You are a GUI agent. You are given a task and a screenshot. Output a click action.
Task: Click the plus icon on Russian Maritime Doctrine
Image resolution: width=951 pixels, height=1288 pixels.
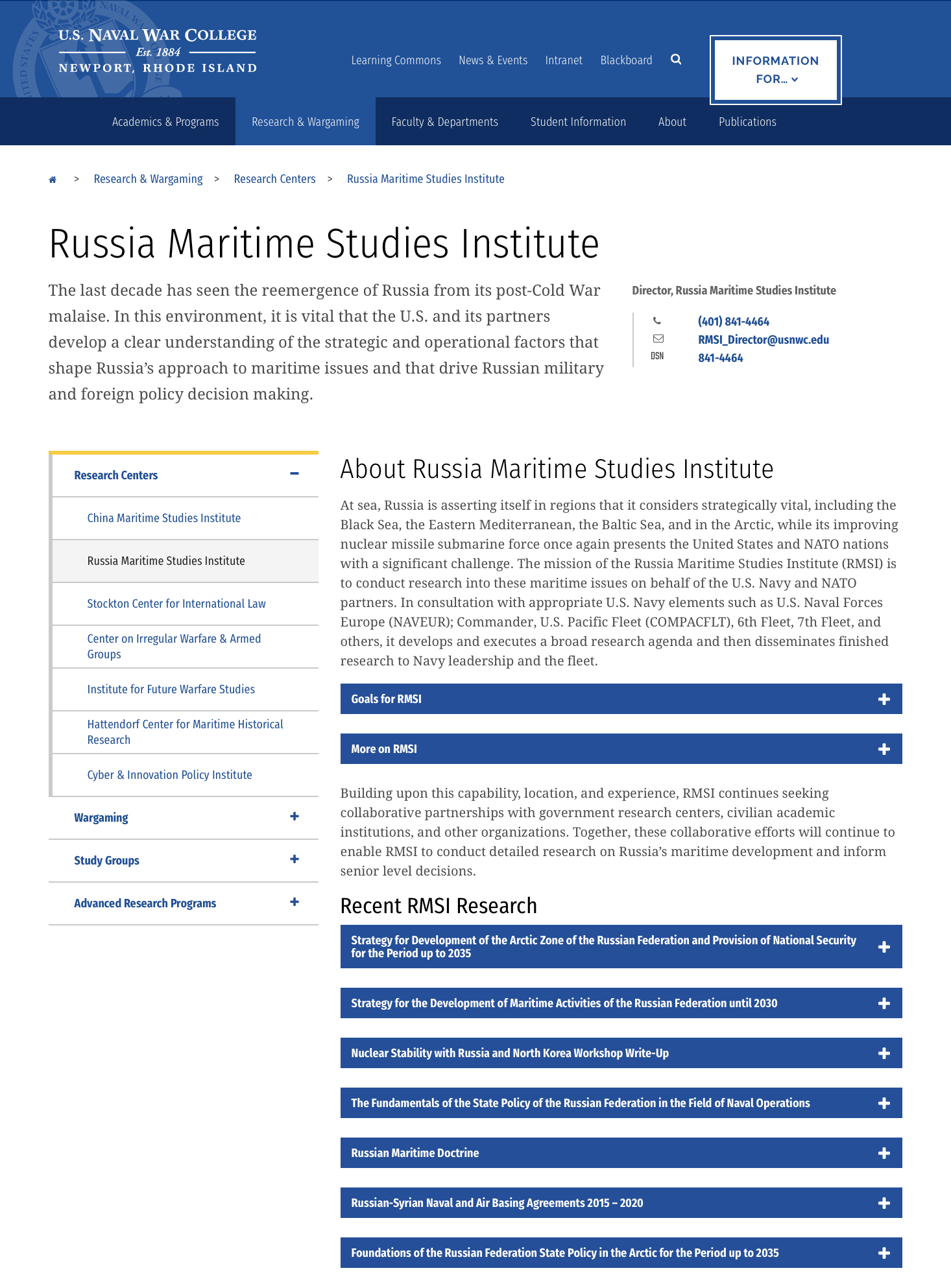click(884, 1153)
